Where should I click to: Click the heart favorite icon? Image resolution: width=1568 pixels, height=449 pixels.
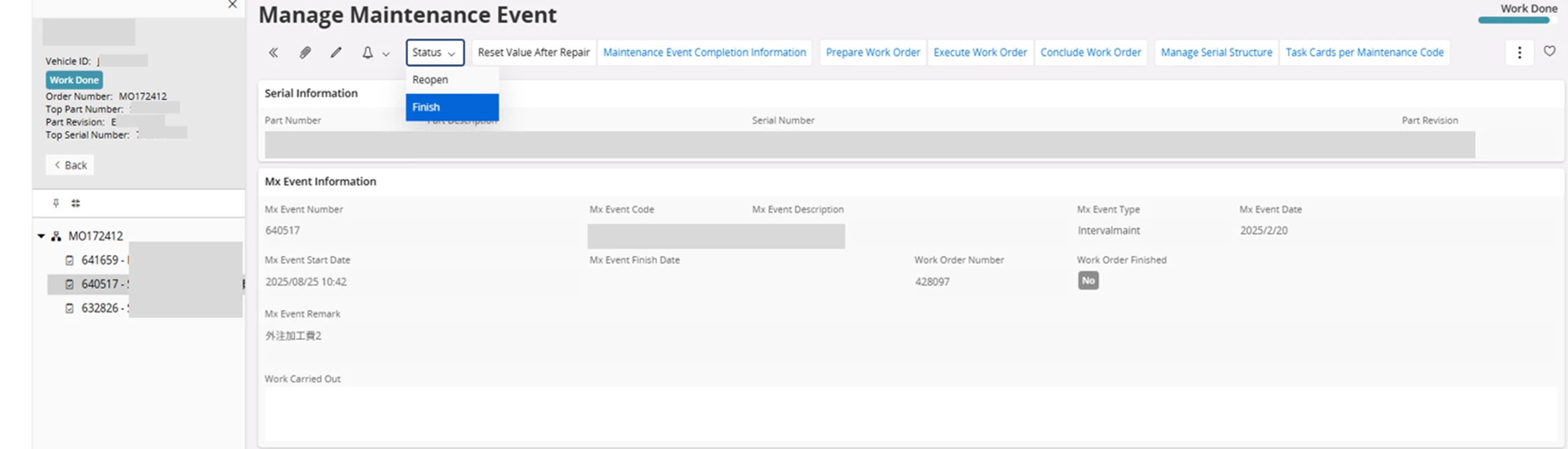point(1549,51)
